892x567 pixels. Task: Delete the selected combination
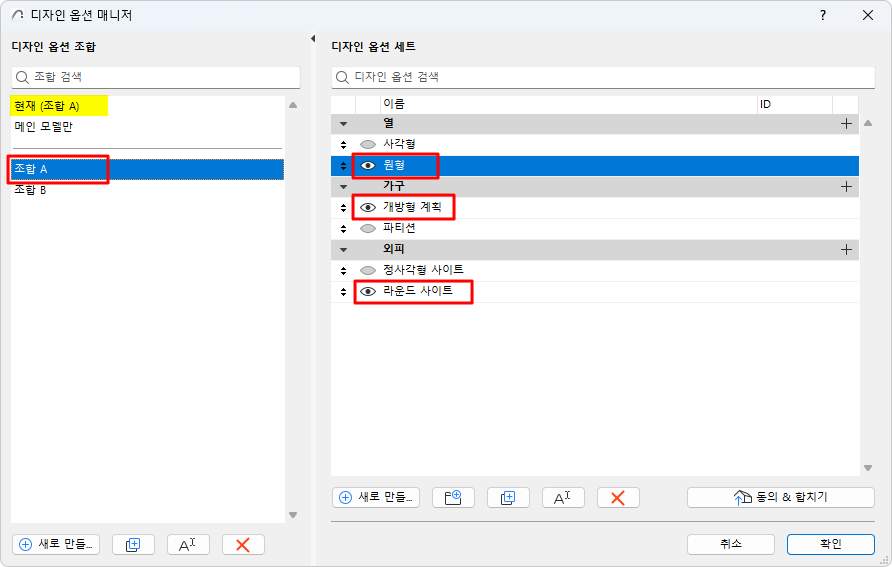pyautogui.click(x=243, y=545)
